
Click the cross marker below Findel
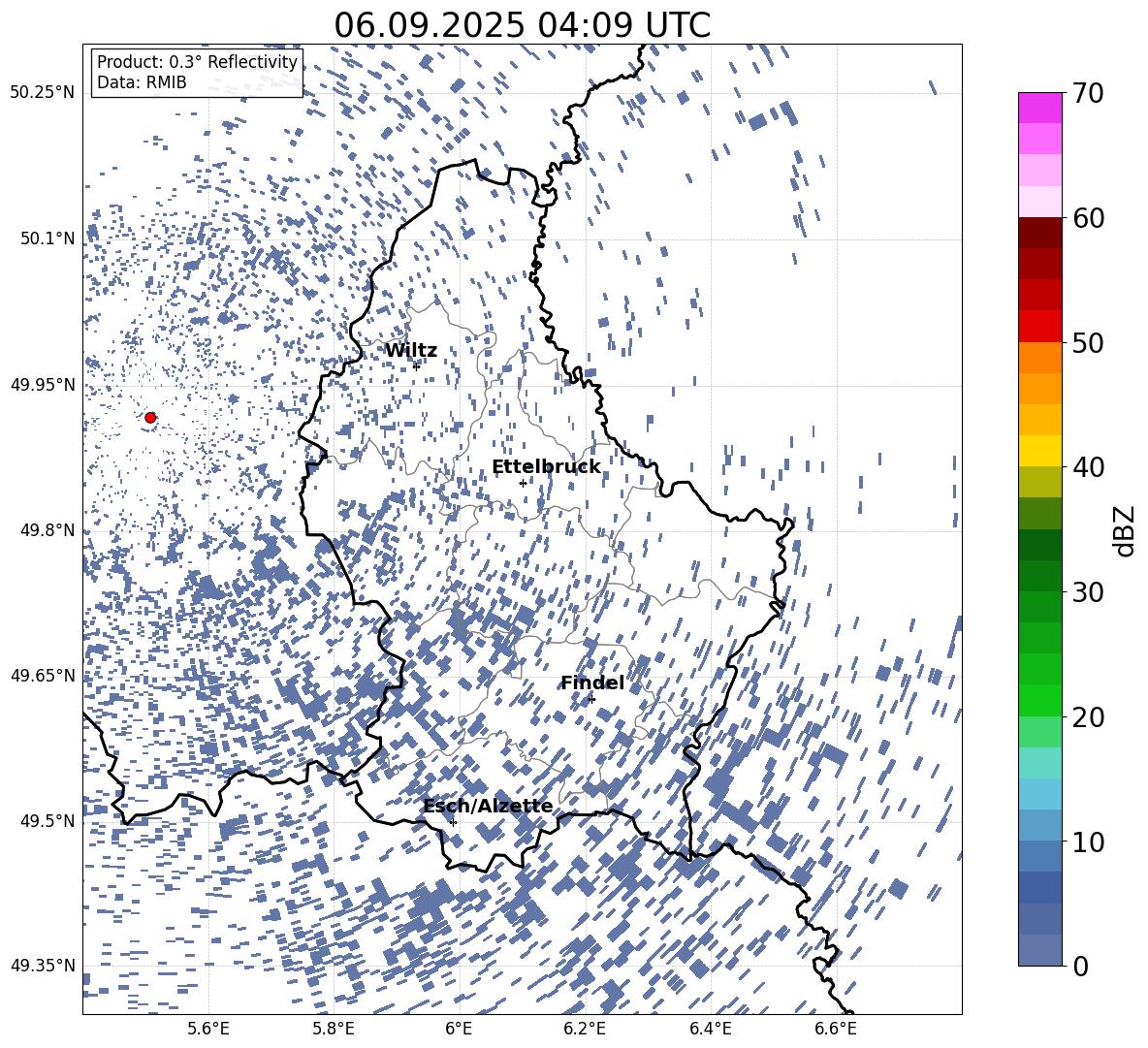click(591, 700)
